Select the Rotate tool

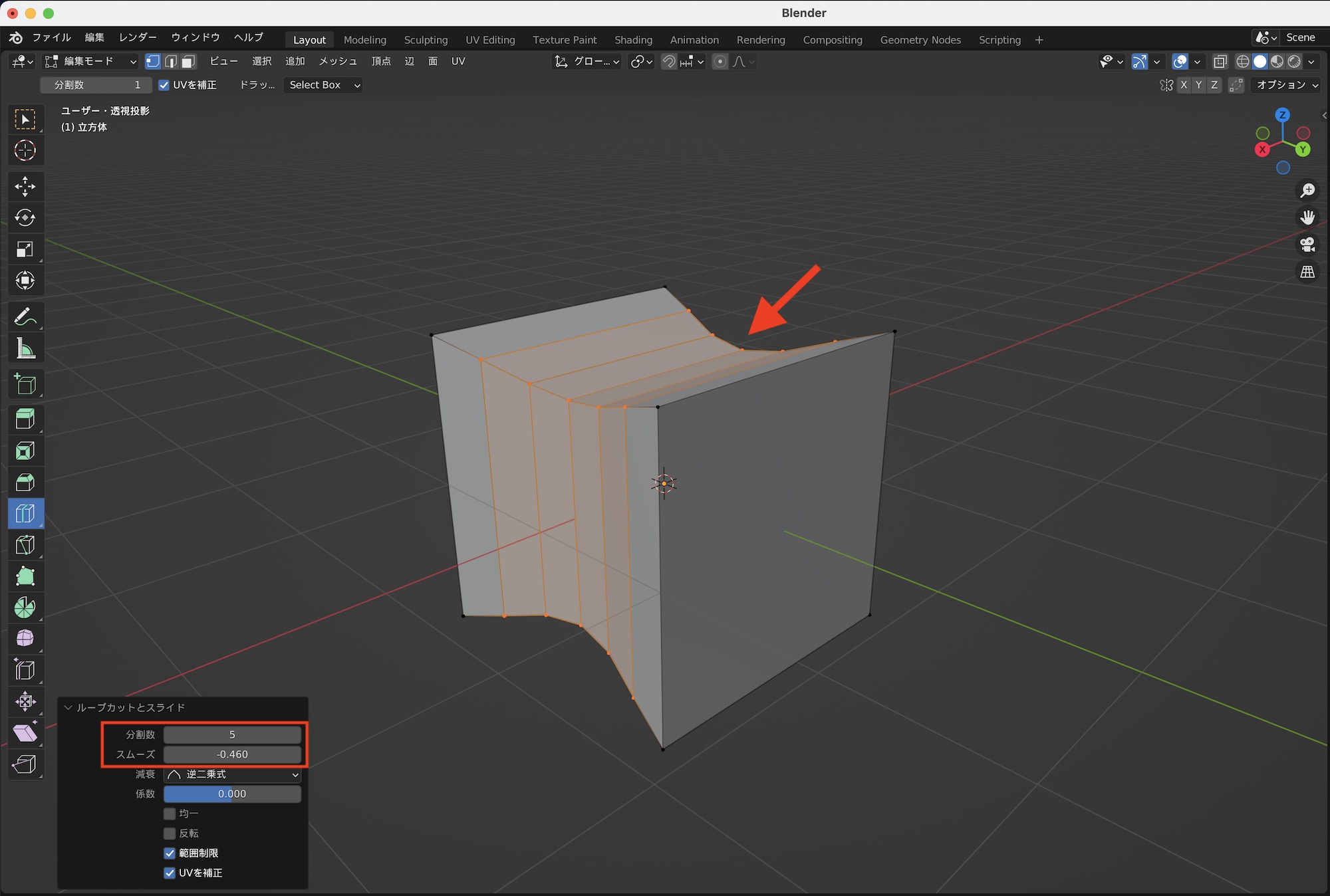pyautogui.click(x=25, y=218)
